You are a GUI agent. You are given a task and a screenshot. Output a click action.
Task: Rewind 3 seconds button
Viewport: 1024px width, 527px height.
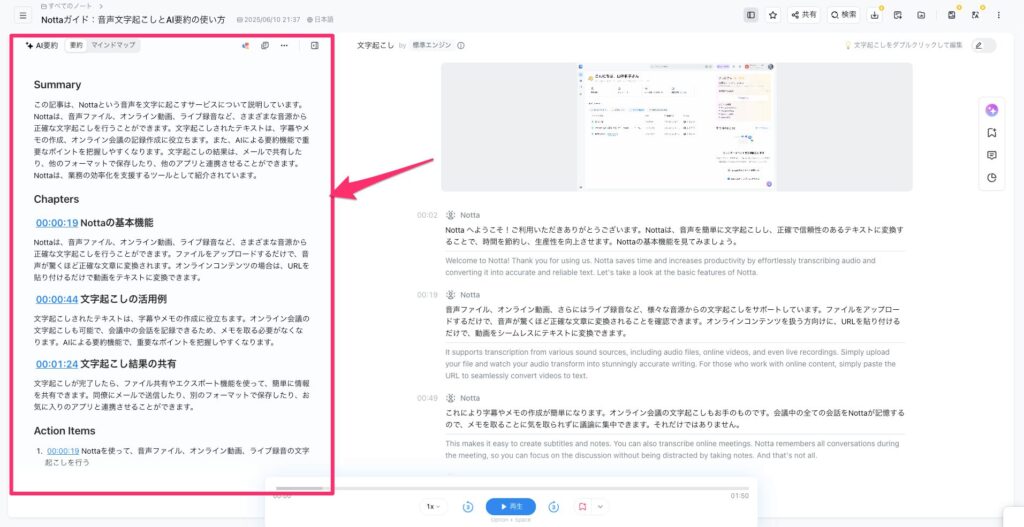tap(468, 507)
